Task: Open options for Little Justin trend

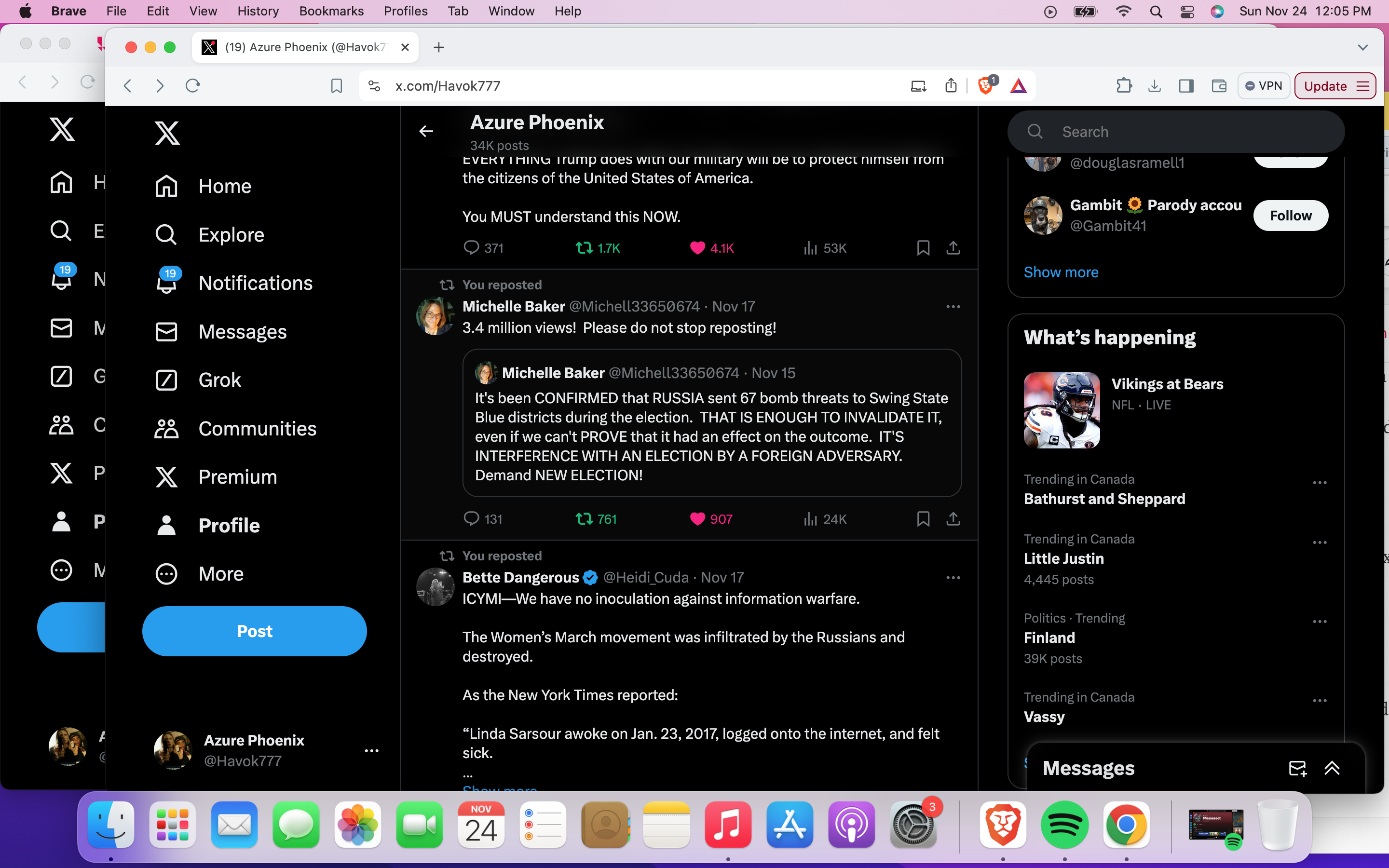Action: [x=1320, y=542]
